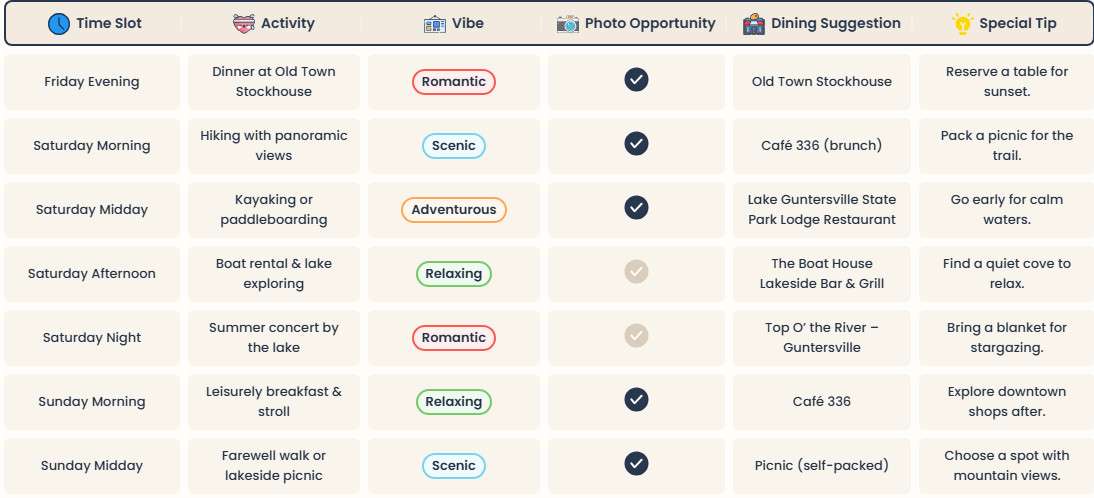Select the Dining Suggestion column header
The image size is (1094, 498).
pos(835,24)
